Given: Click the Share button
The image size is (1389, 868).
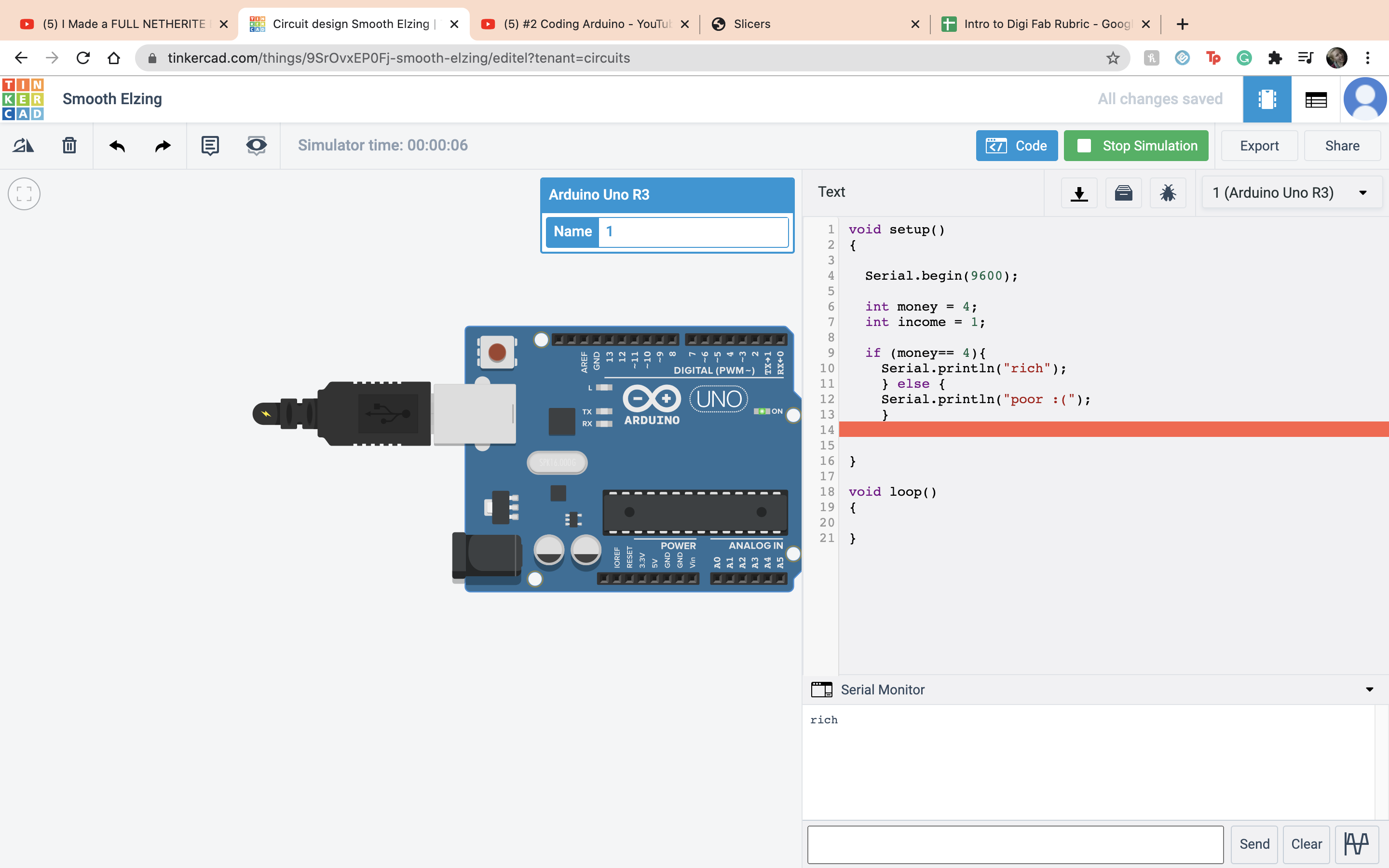Looking at the screenshot, I should [x=1342, y=146].
